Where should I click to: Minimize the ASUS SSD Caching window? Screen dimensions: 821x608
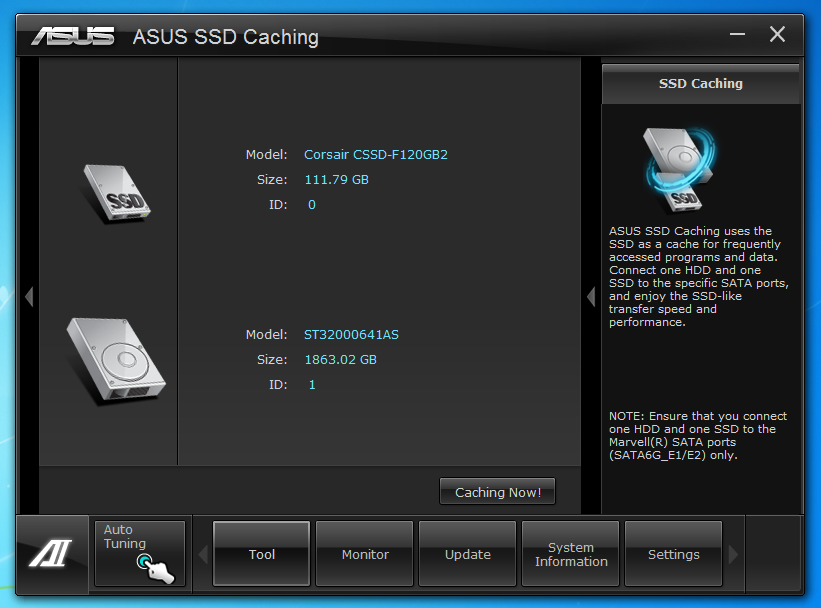coord(737,35)
